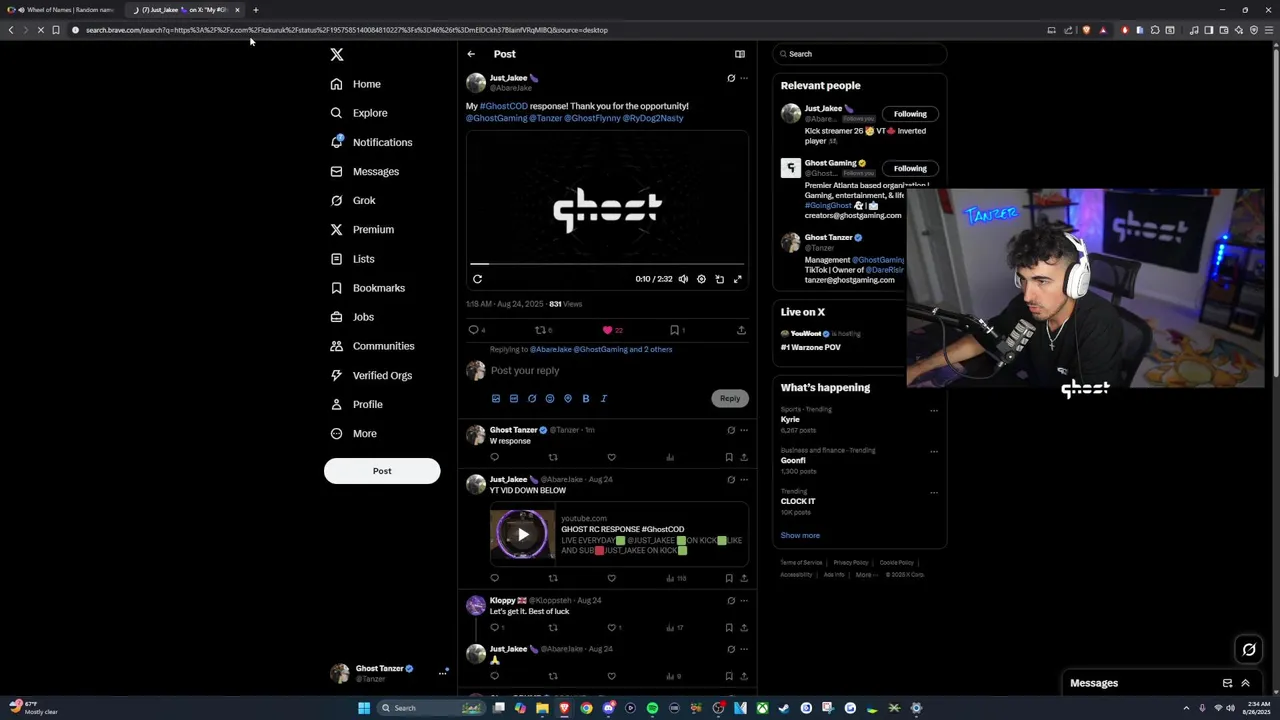Open video settings gear
The height and width of the screenshot is (720, 1280).
[x=701, y=279]
